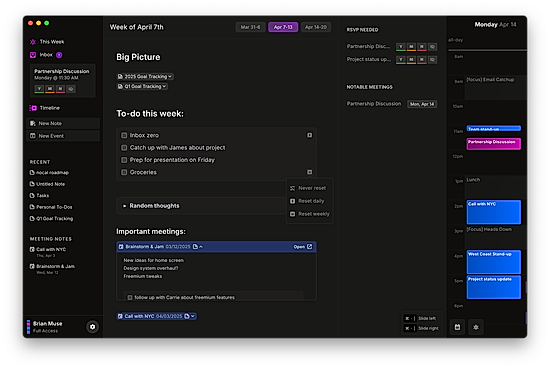The height and width of the screenshot is (368, 550).
Task: Click file icon on 2025 Goal Tracking chip
Action: [x=120, y=76]
